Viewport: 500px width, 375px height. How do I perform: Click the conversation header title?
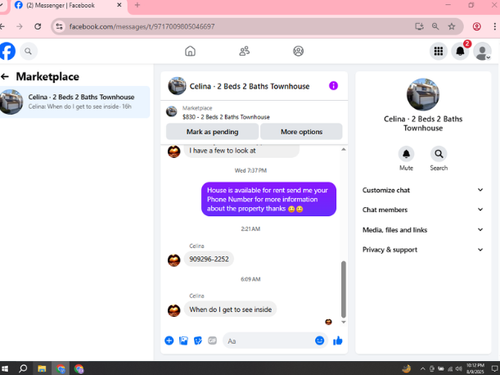[249, 86]
